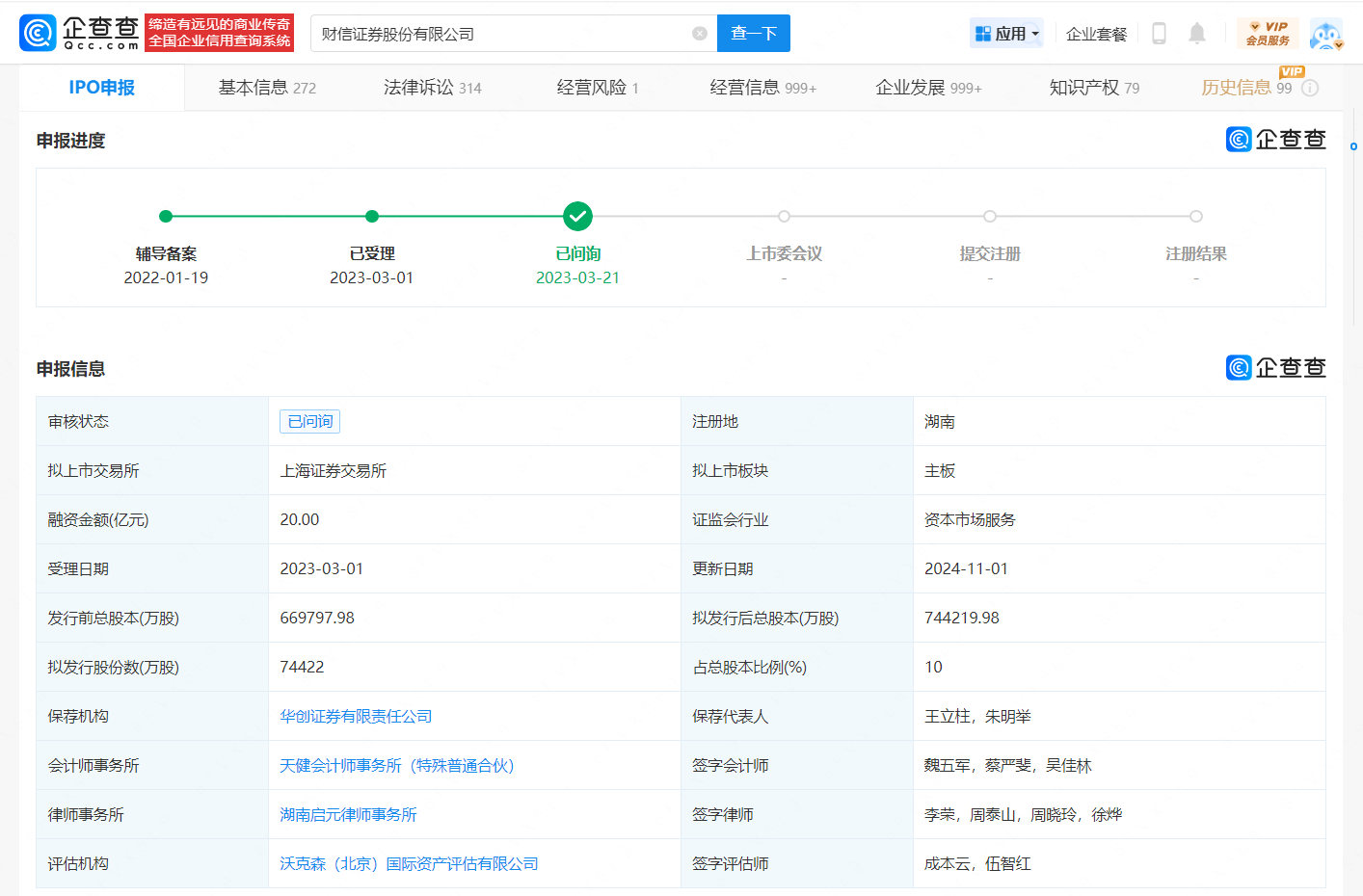Open the 华创证券有限责任公司 link
This screenshot has height=896, width=1363.
coord(356,717)
